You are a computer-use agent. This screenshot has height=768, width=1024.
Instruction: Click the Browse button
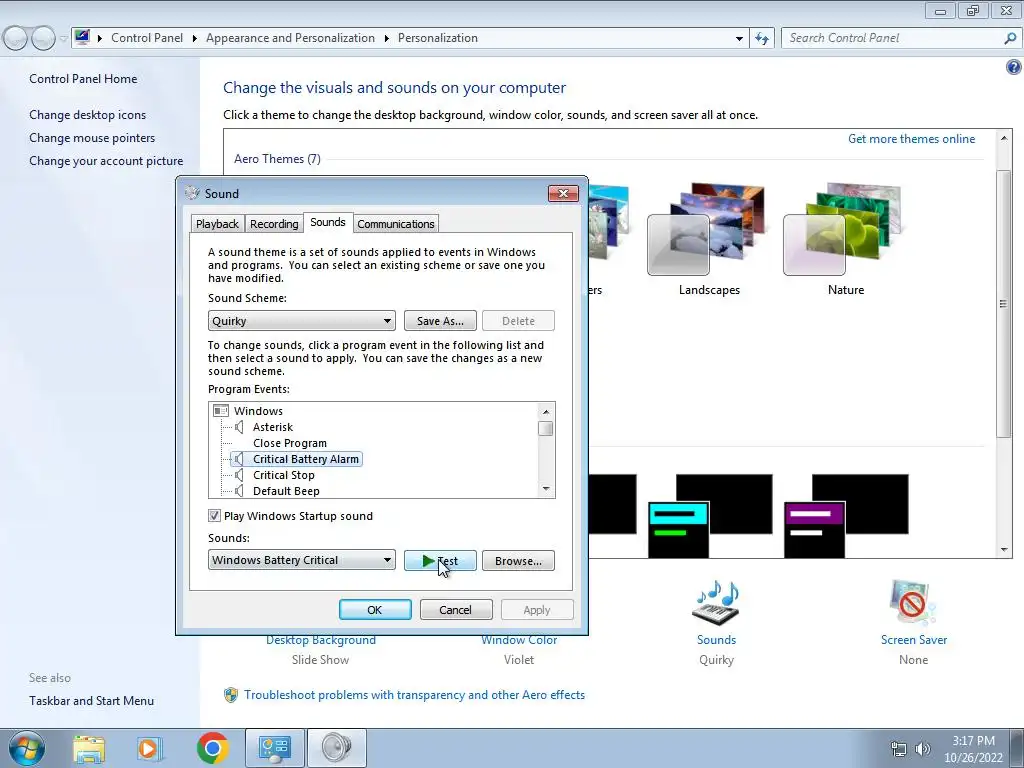[518, 561]
